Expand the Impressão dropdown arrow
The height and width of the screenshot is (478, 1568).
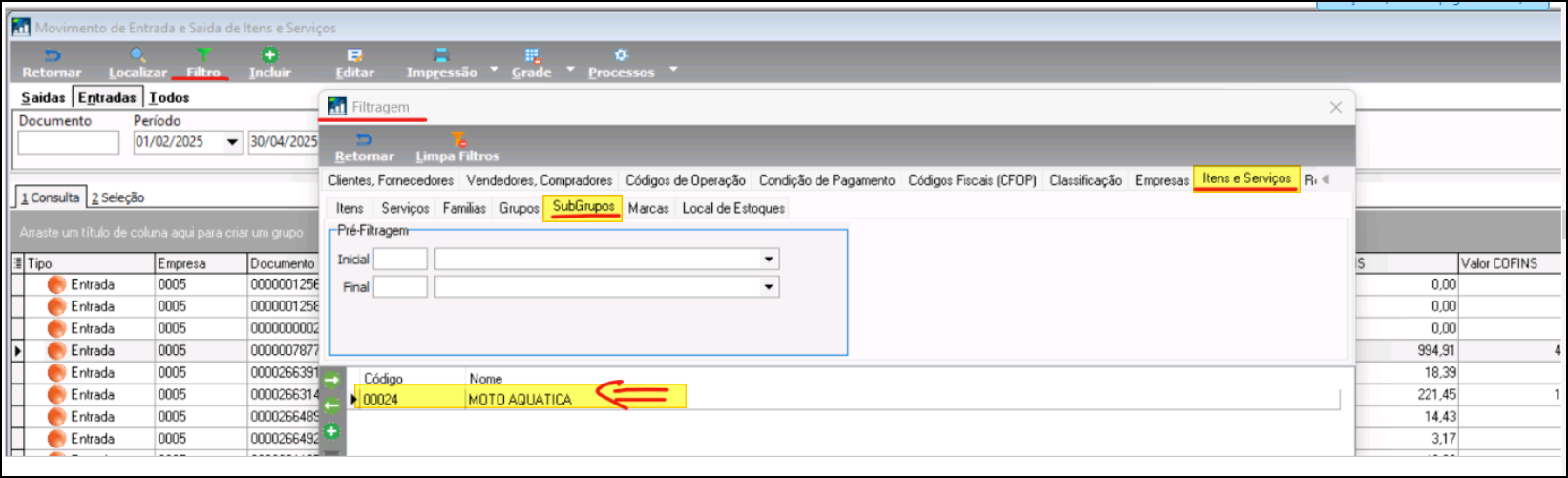pos(494,70)
